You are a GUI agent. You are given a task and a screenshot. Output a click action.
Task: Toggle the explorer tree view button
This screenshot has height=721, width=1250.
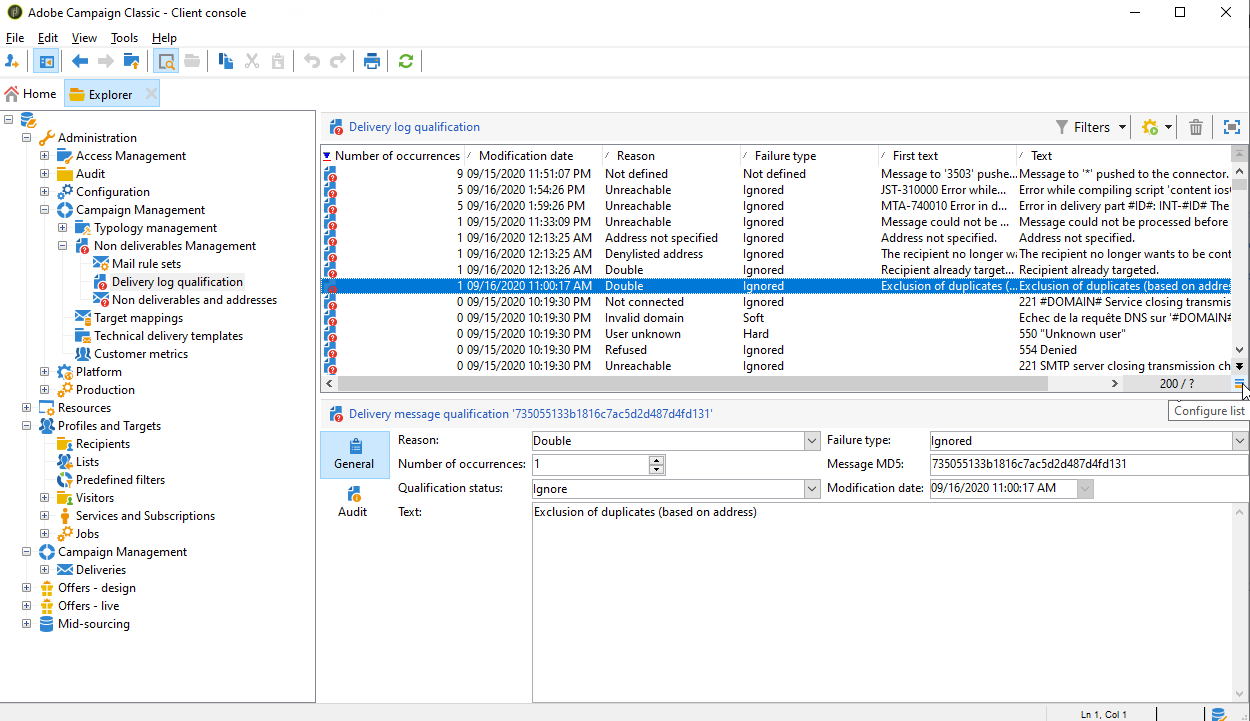[45, 62]
